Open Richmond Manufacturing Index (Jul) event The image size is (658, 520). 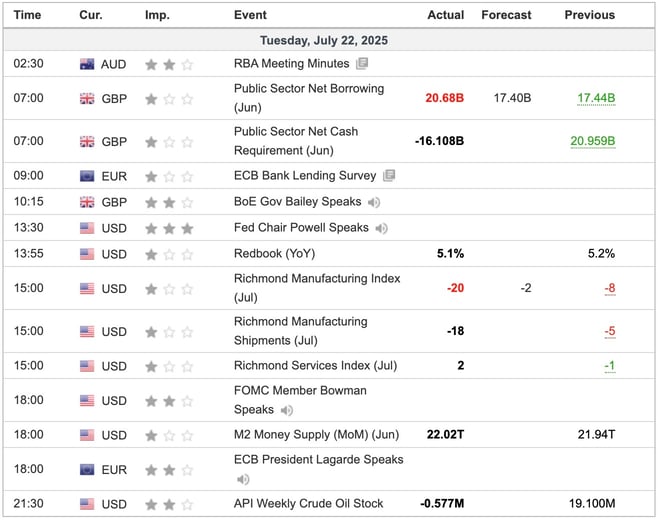click(x=317, y=288)
